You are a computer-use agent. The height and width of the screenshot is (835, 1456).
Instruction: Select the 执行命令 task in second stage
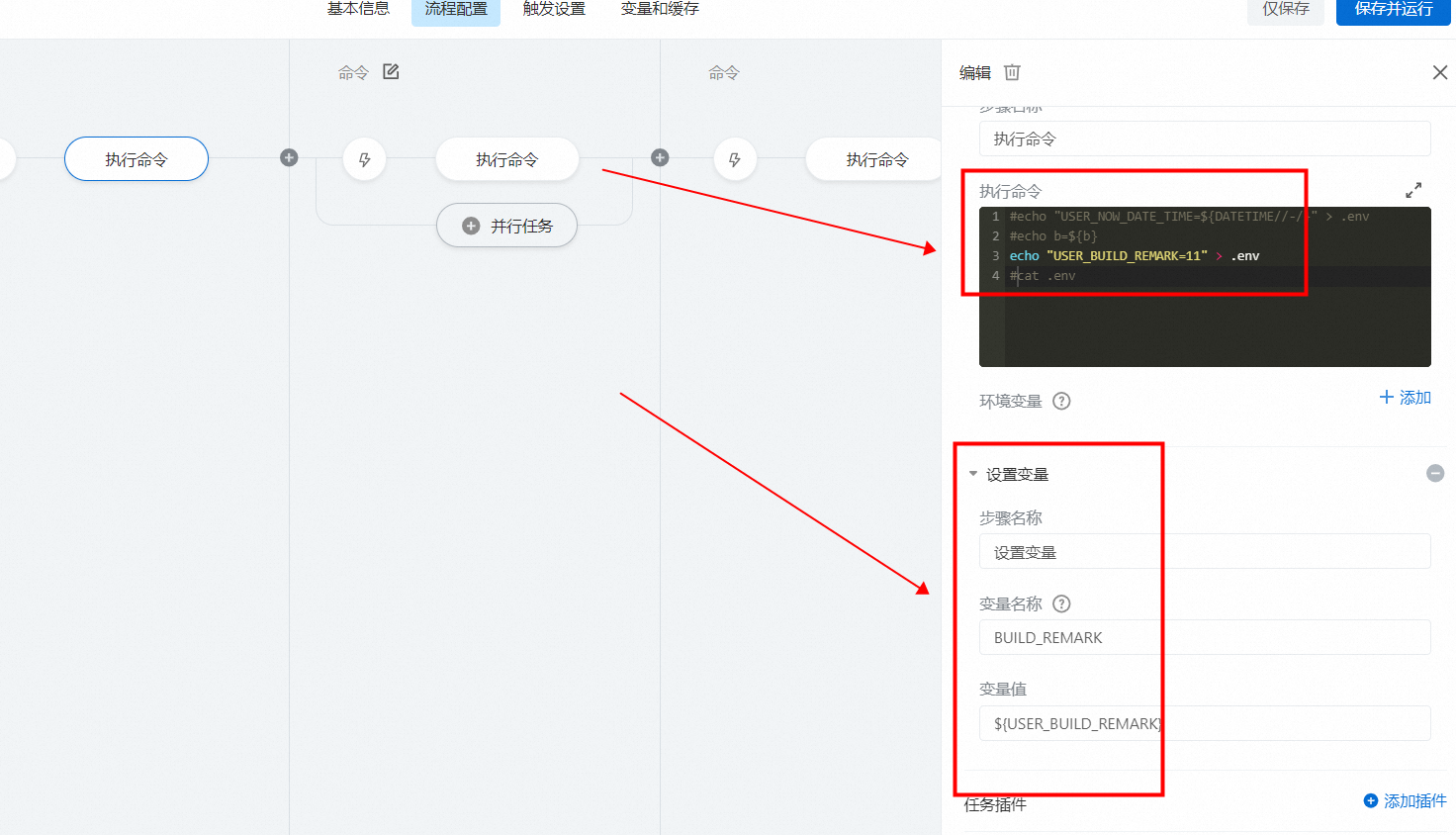(x=506, y=159)
